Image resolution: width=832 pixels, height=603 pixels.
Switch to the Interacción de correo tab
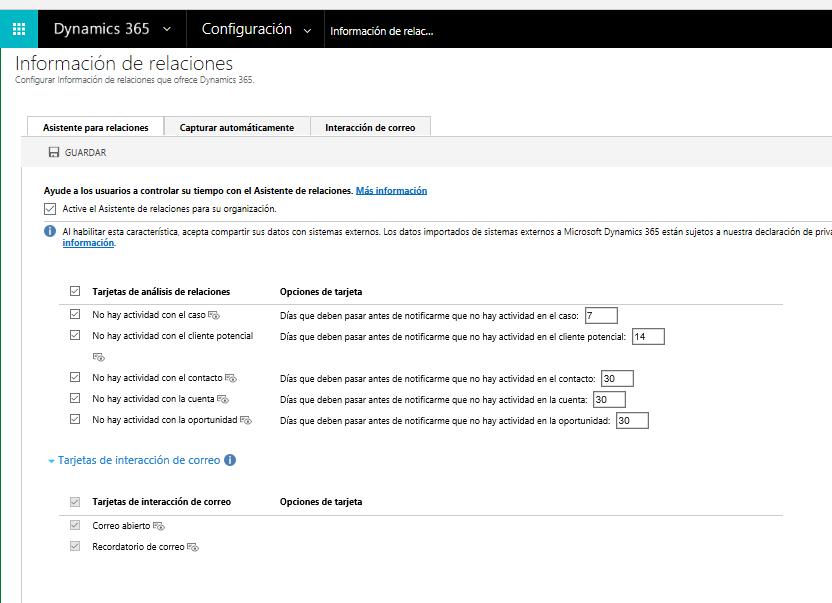pyautogui.click(x=370, y=127)
